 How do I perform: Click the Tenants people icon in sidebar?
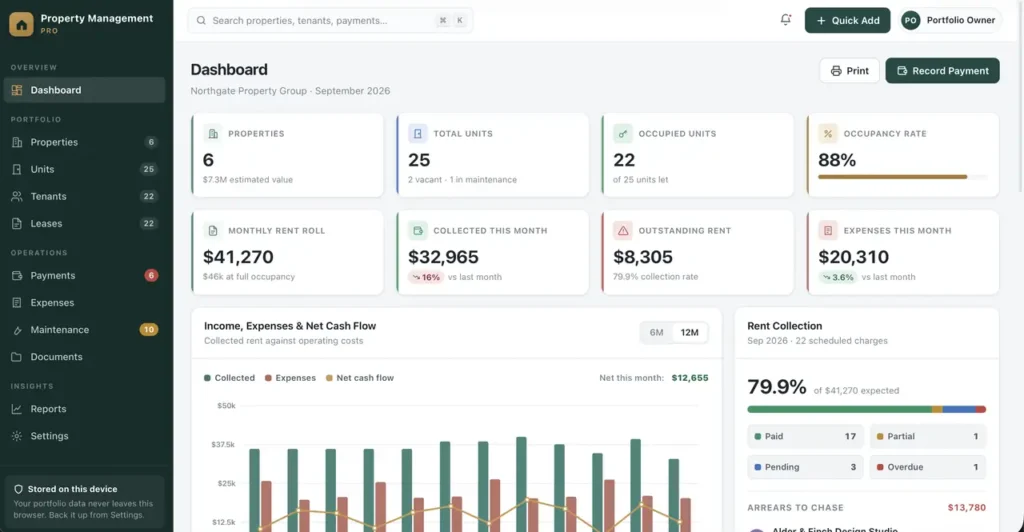click(x=17, y=196)
